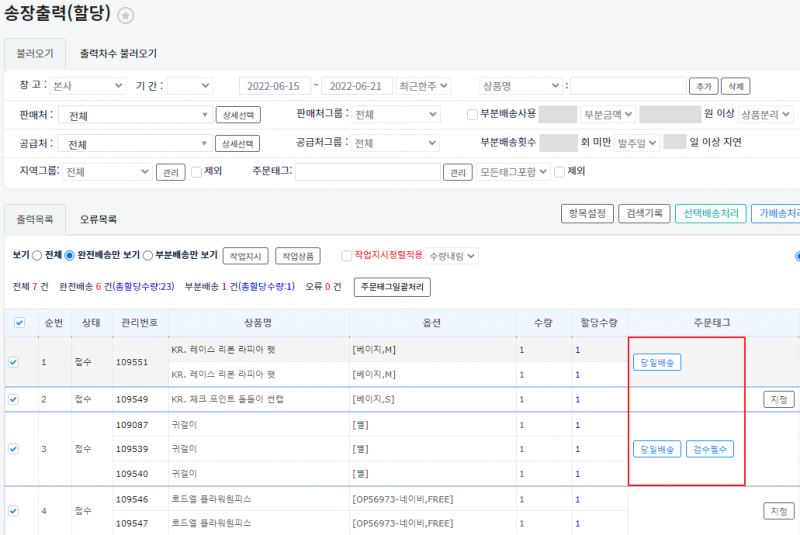Click the start date field 2022-06-15
This screenshot has height=535, width=800.
274,86
